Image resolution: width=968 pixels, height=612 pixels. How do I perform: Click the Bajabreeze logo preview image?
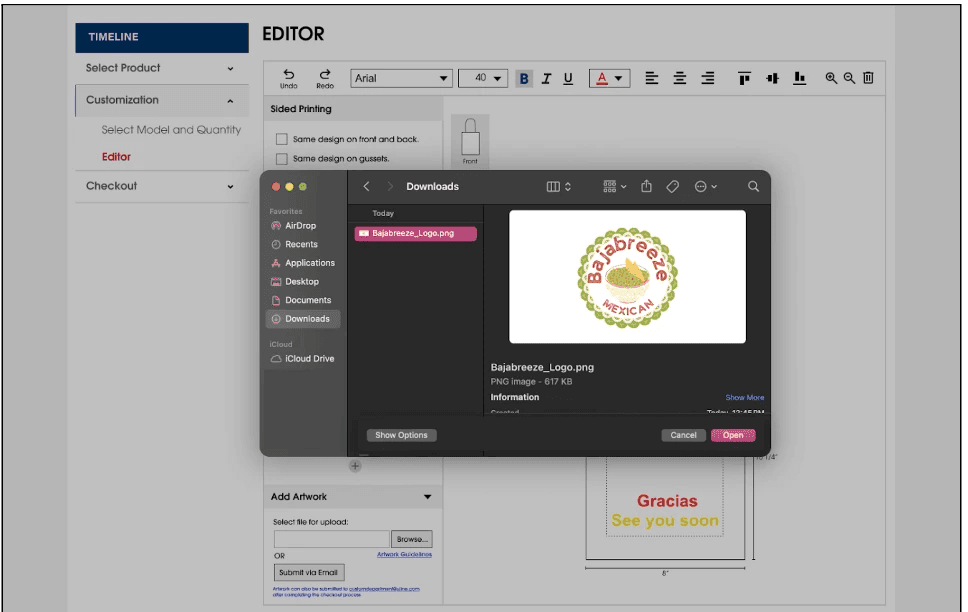627,277
